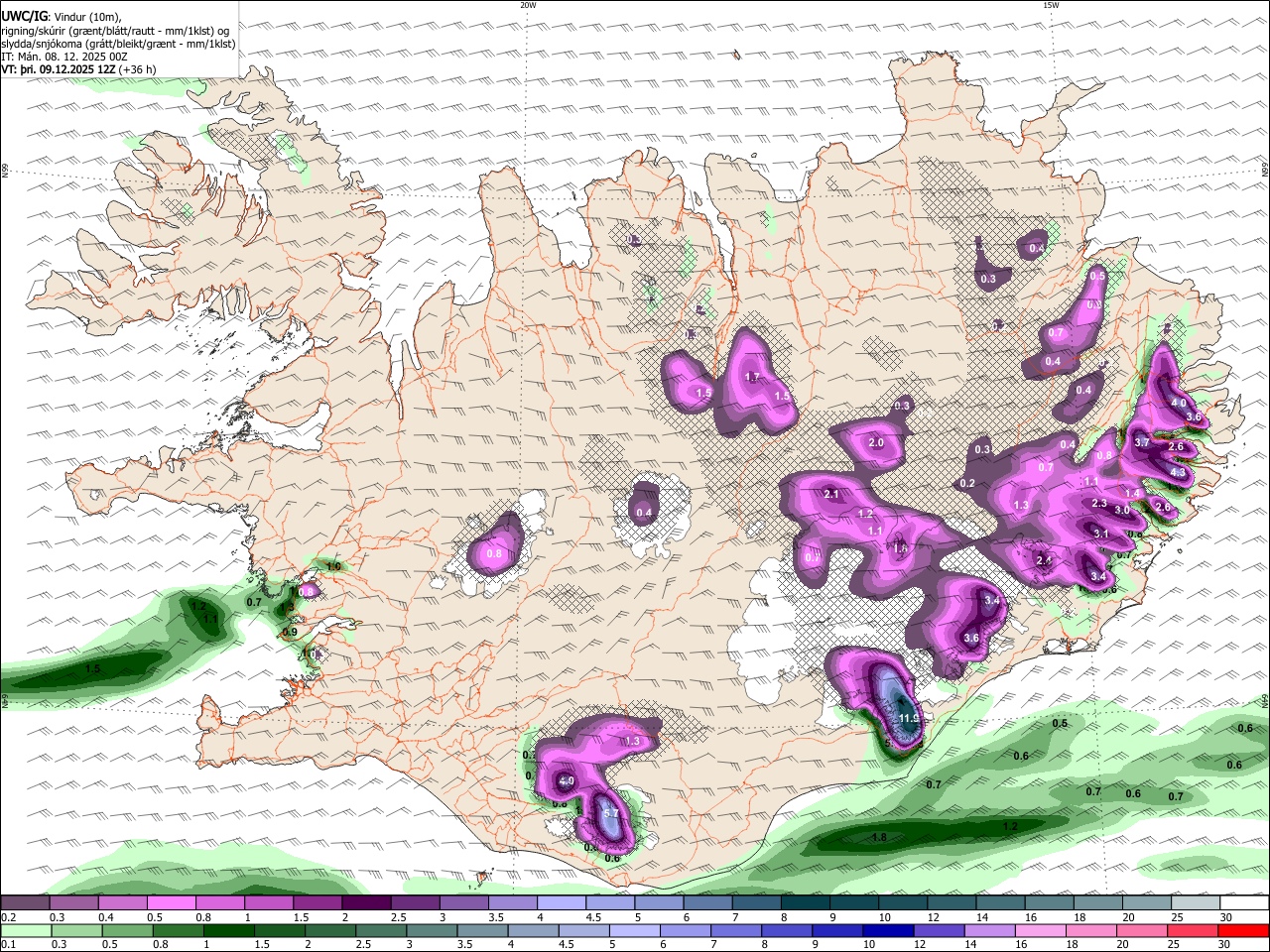The image size is (1270, 952).
Task: Click the 'rigning/skúrir (grænt/blátt/rautt' description line
Action: pyautogui.click(x=117, y=30)
